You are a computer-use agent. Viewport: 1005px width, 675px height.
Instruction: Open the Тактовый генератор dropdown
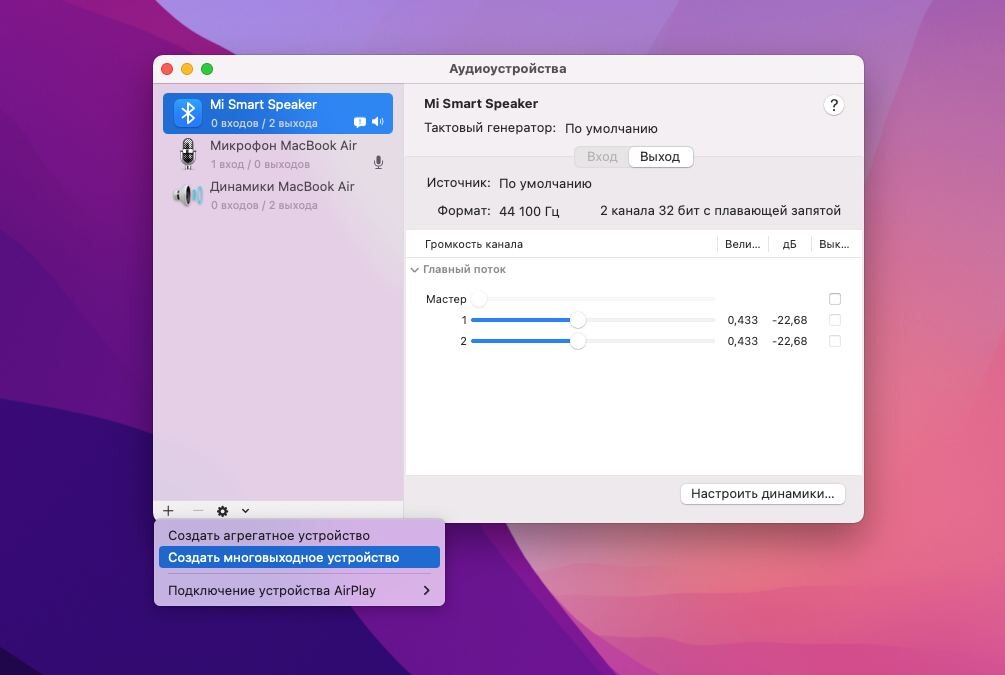[x=611, y=128]
